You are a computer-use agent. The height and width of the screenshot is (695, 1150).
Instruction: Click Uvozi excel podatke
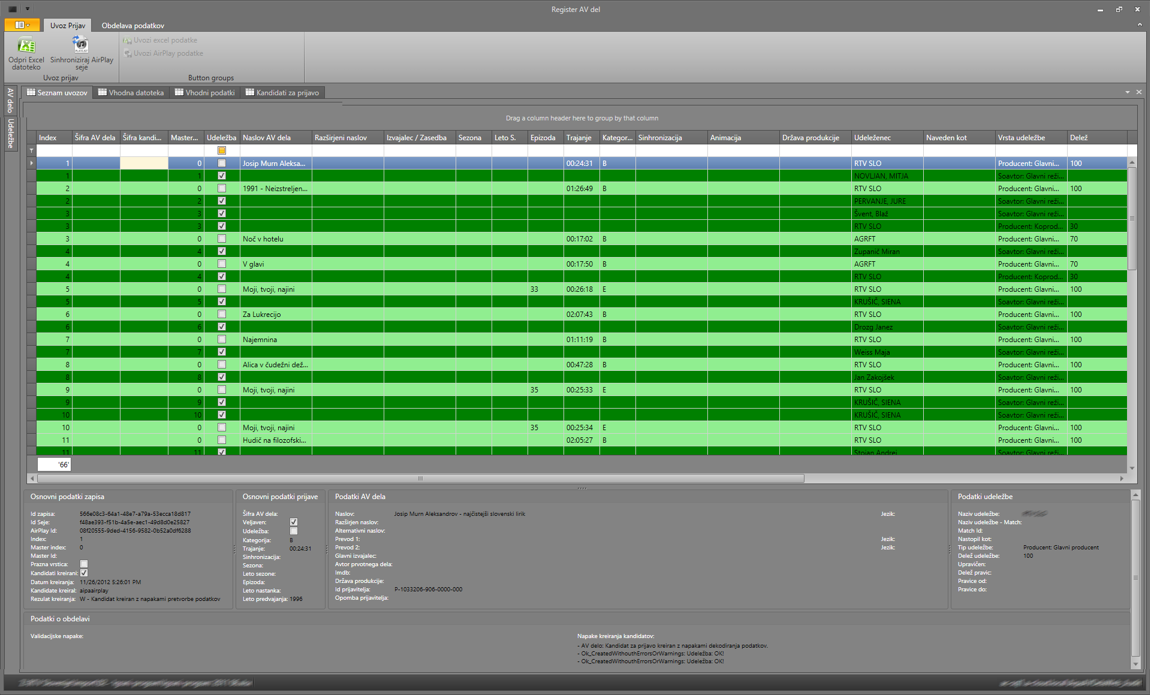tap(160, 40)
